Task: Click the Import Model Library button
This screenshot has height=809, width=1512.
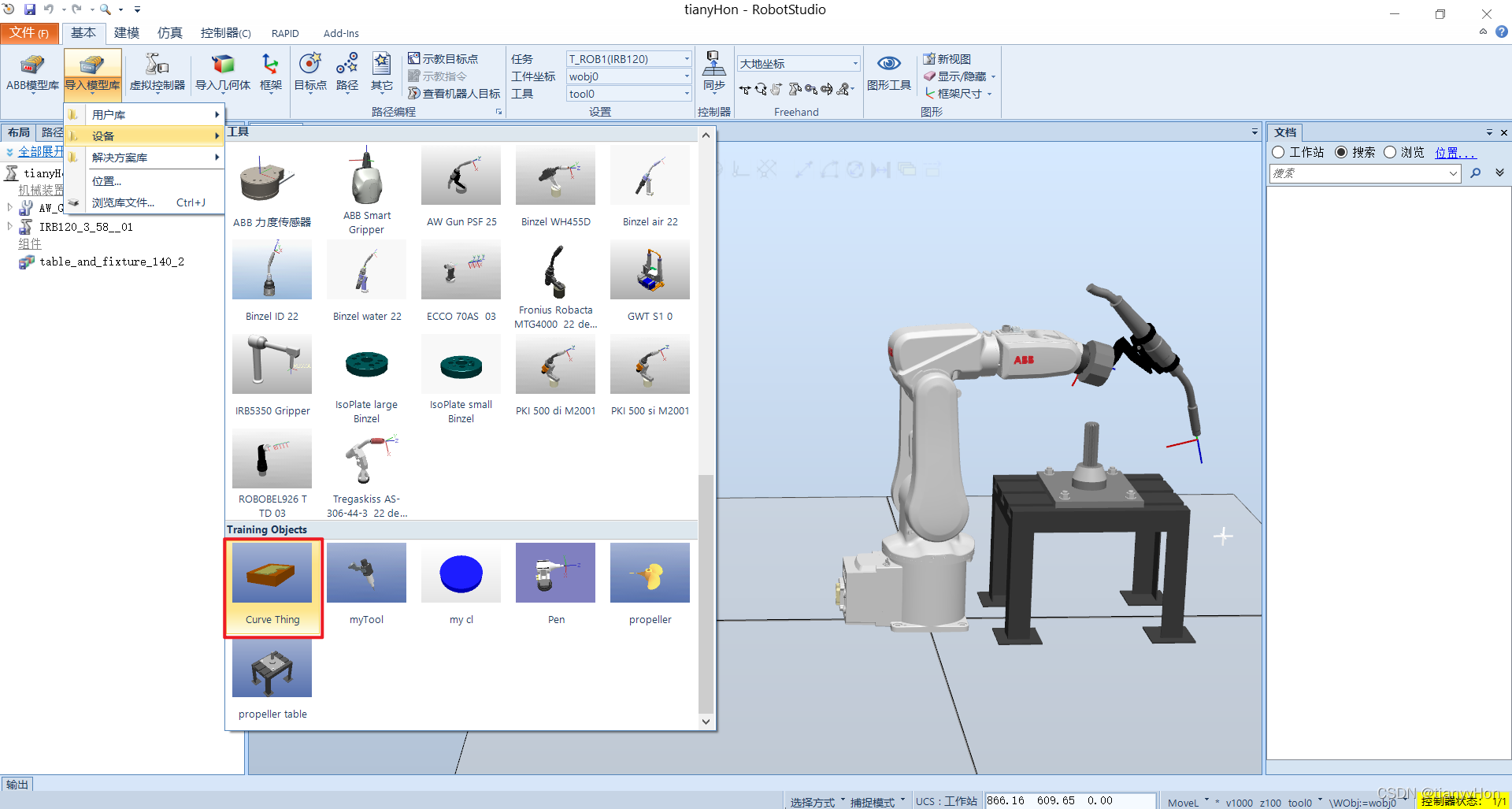Action: pyautogui.click(x=92, y=72)
